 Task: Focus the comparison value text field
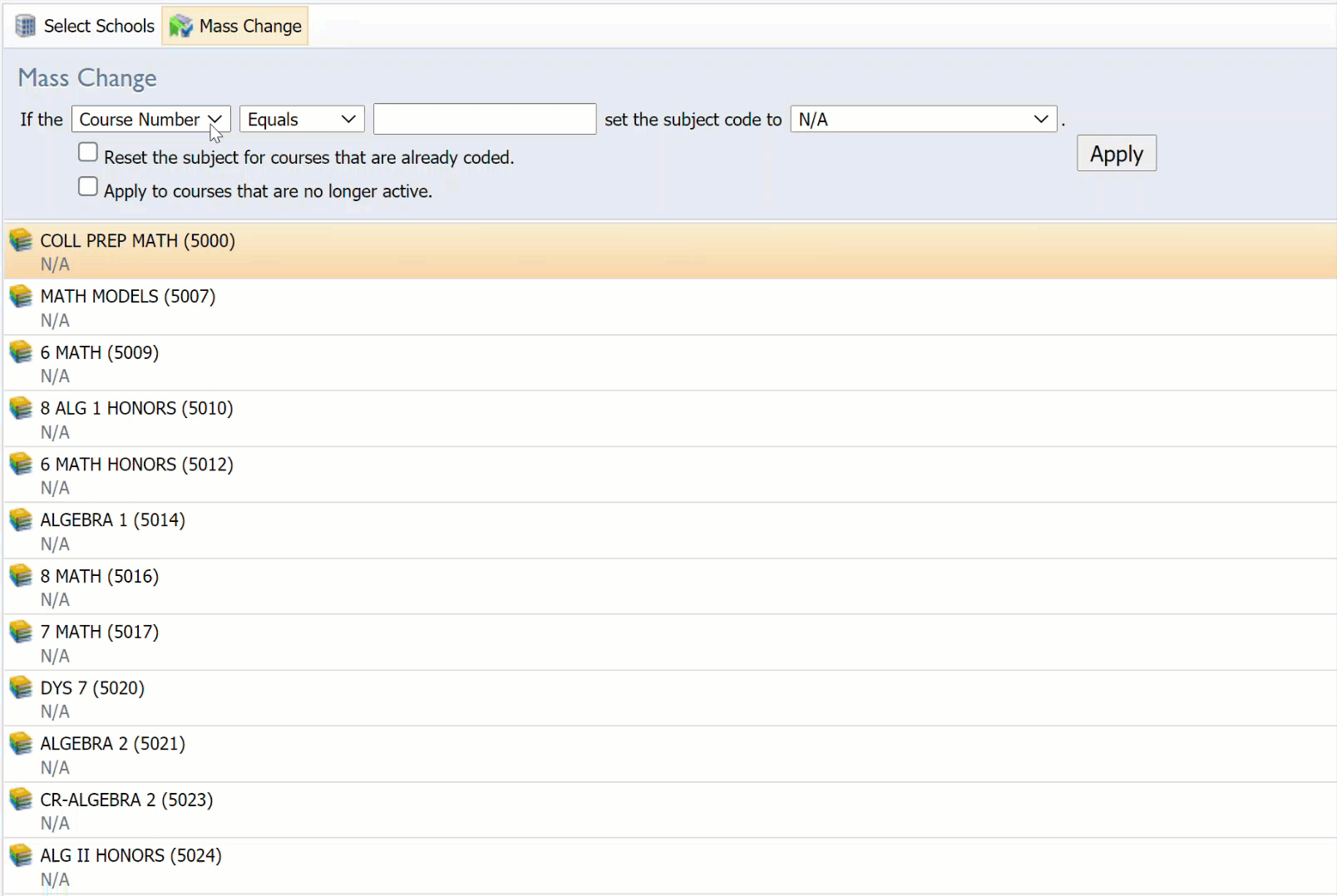coord(485,119)
